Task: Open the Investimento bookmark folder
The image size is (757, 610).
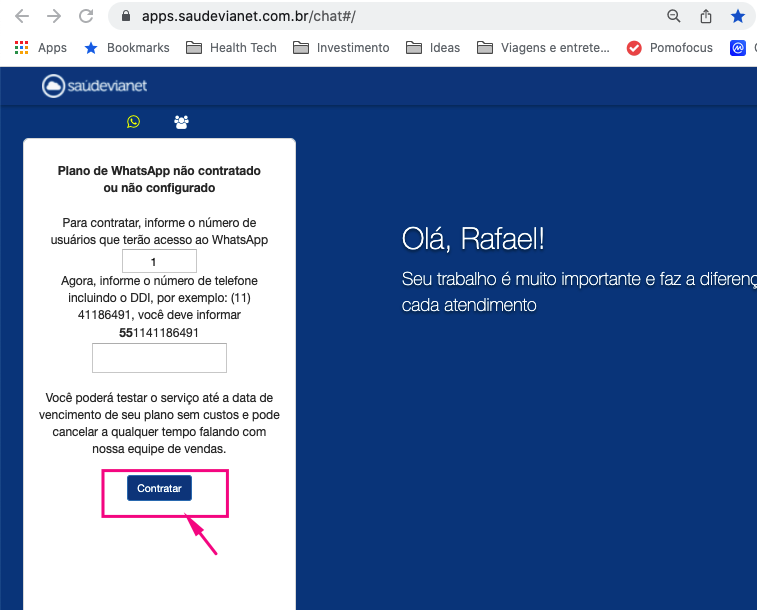Action: pyautogui.click(x=341, y=48)
